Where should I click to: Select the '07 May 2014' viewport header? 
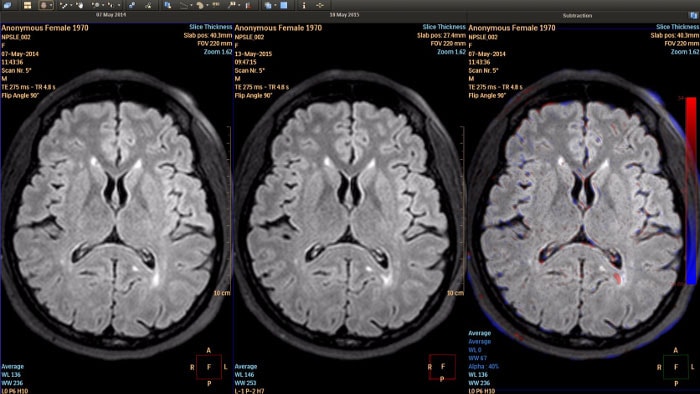(x=111, y=15)
